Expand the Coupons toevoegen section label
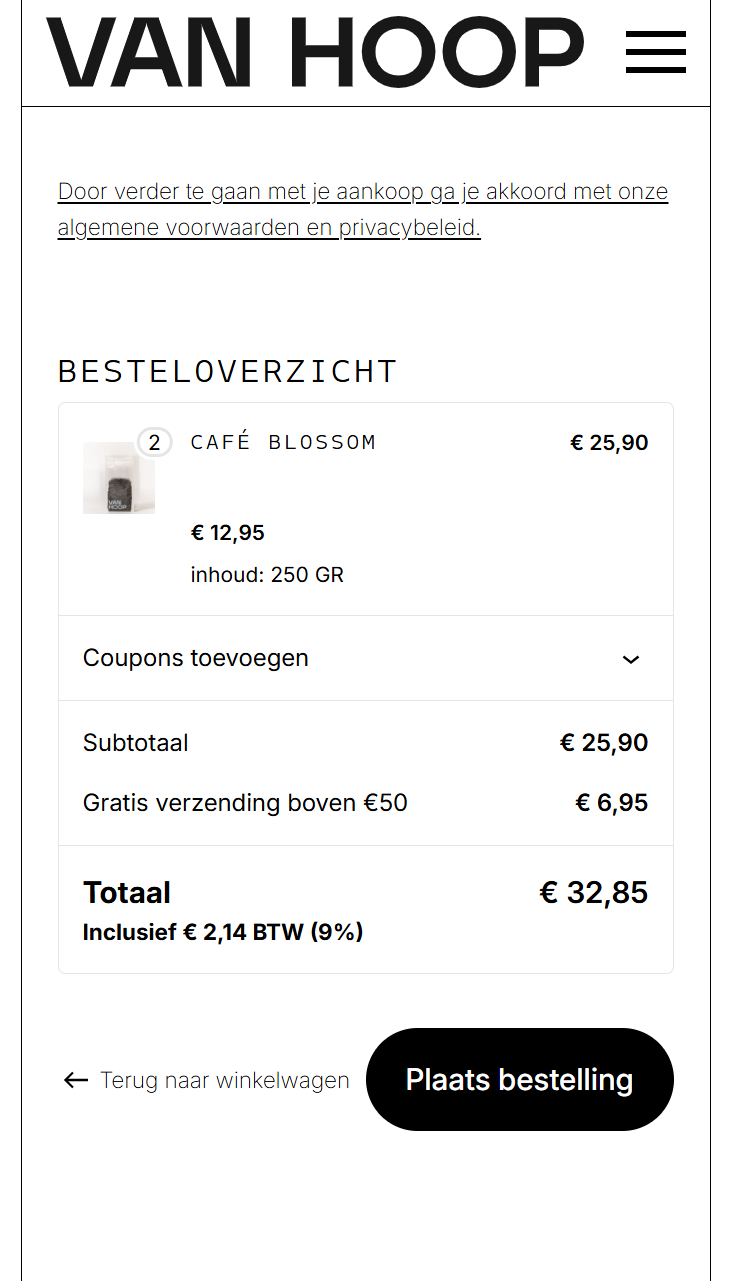Image resolution: width=731 pixels, height=1281 pixels. click(x=196, y=658)
